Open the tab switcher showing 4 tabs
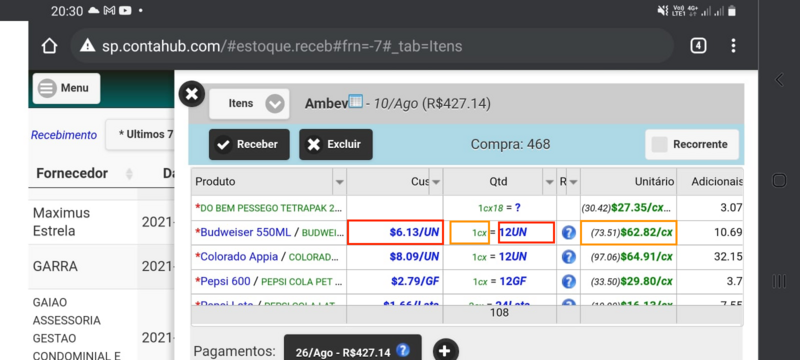800x360 pixels. click(698, 46)
